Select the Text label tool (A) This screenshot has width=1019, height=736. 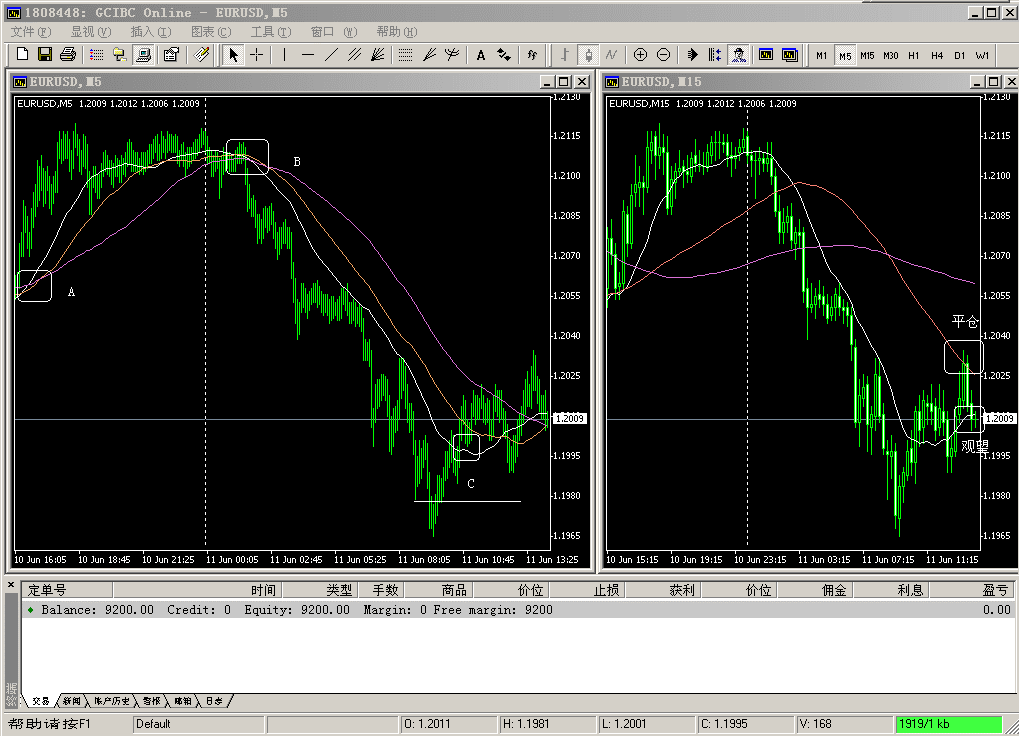tap(481, 55)
